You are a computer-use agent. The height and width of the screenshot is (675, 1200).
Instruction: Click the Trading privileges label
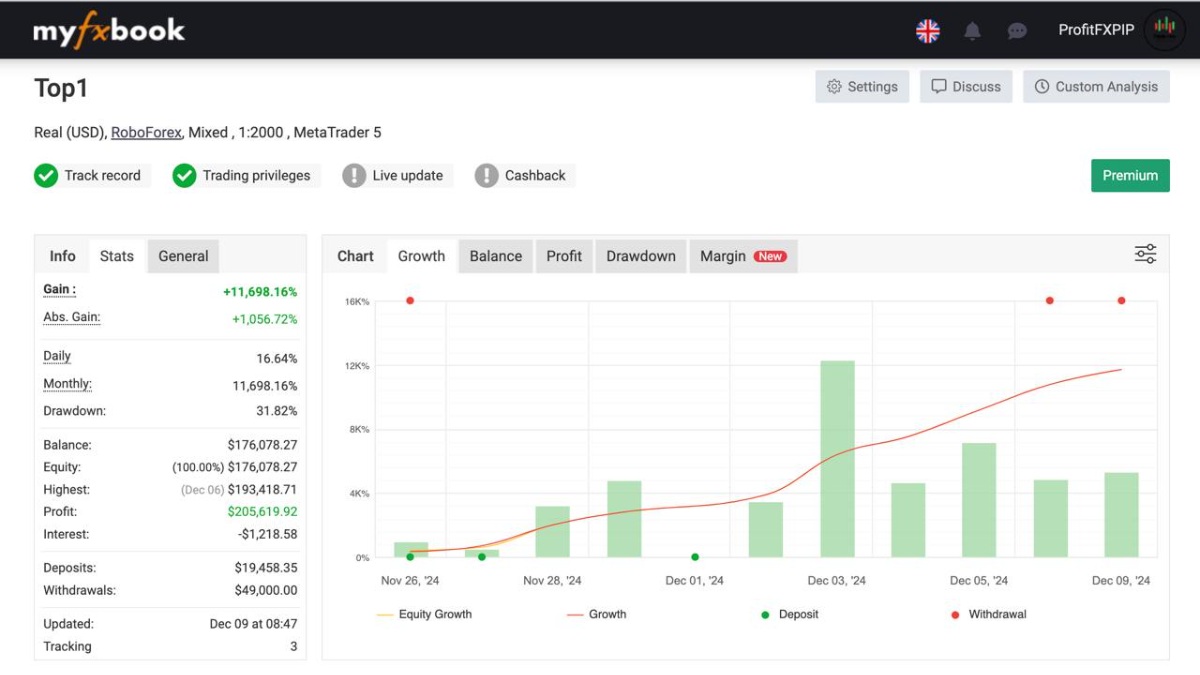tap(256, 175)
